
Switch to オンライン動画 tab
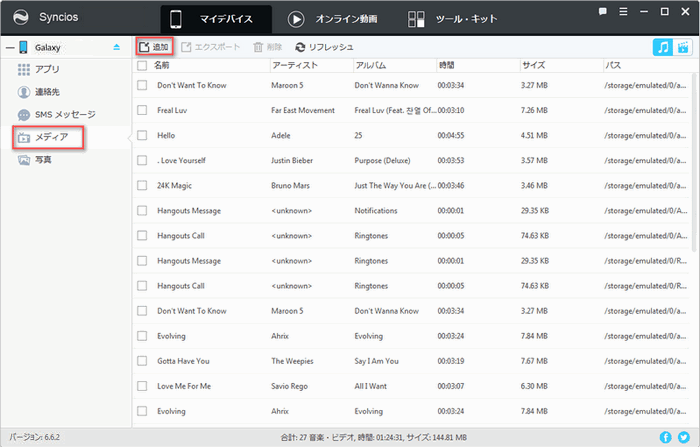(x=333, y=19)
